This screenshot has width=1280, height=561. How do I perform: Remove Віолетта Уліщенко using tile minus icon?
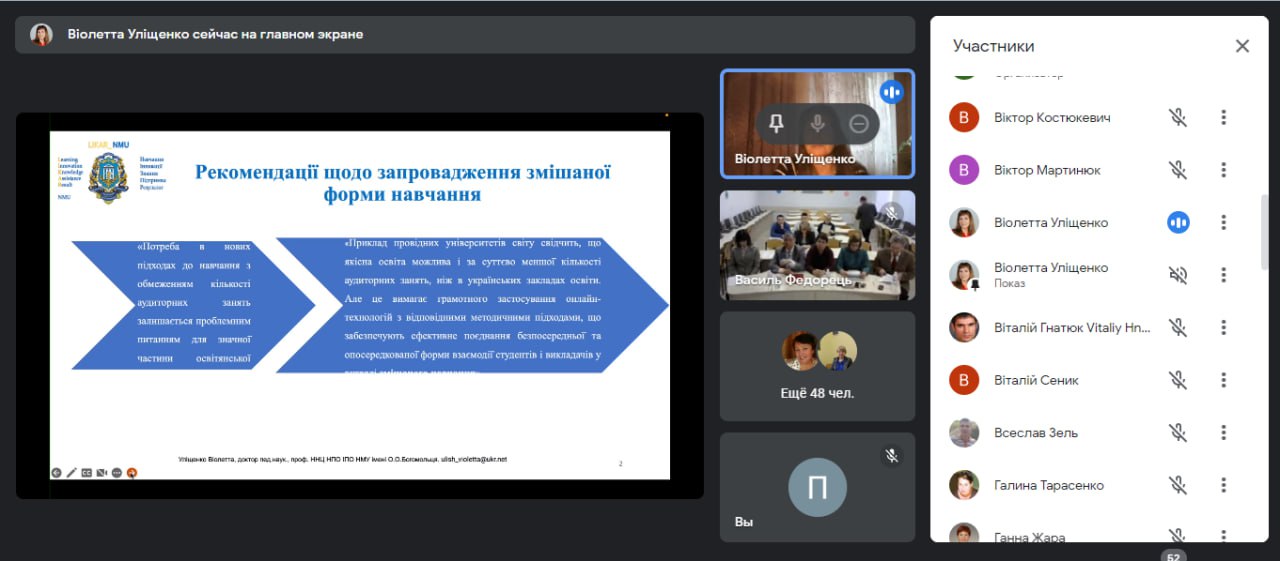pos(858,123)
